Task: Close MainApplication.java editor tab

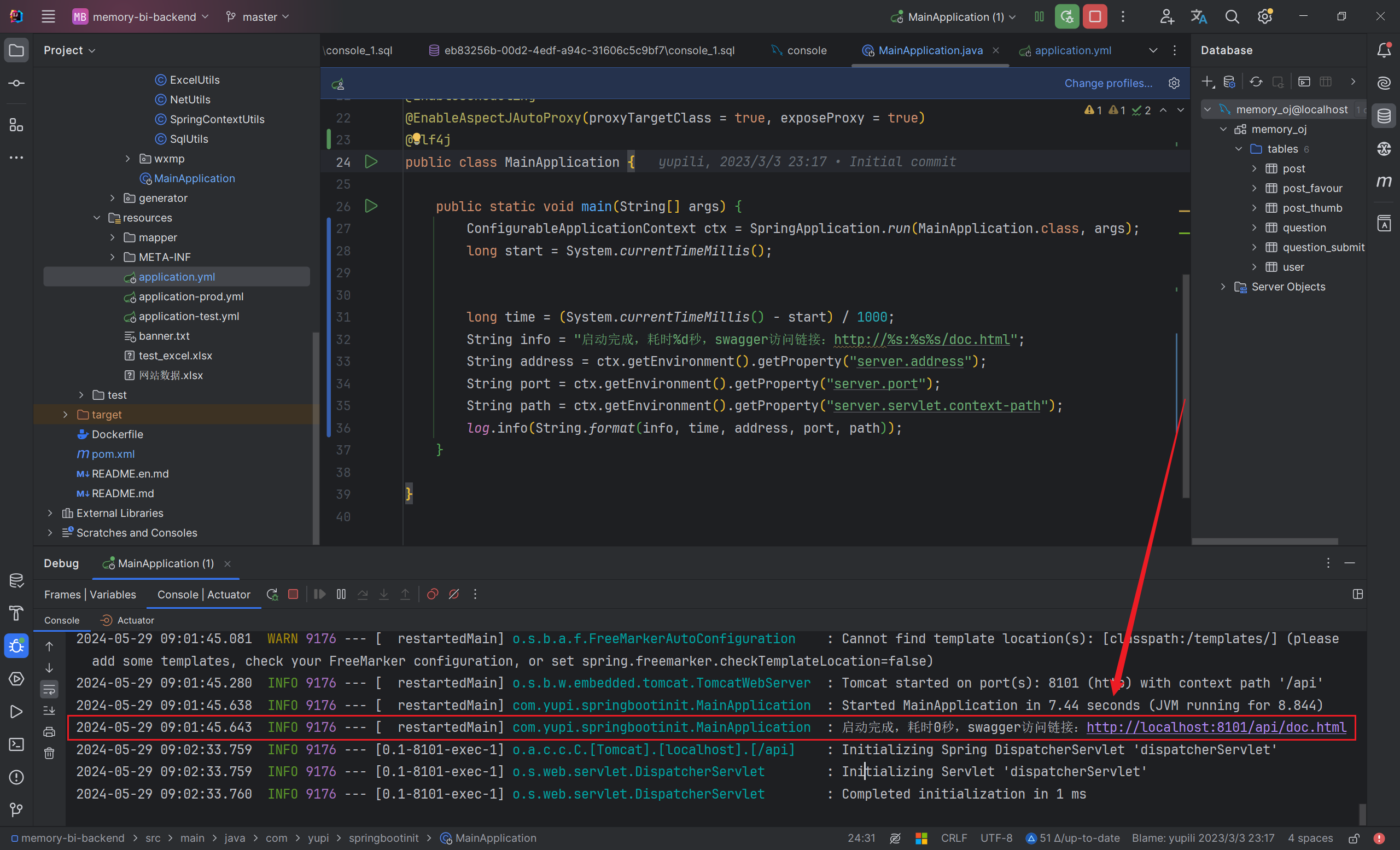Action: (x=995, y=50)
